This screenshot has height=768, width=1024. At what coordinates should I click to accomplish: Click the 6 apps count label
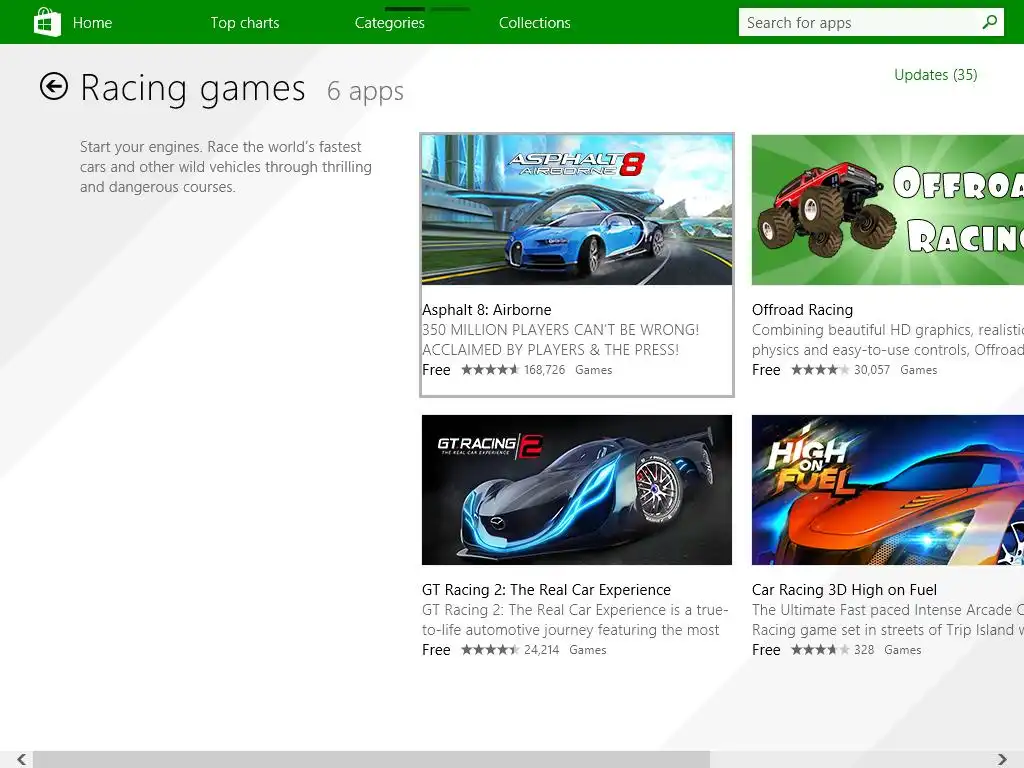pyautogui.click(x=365, y=91)
